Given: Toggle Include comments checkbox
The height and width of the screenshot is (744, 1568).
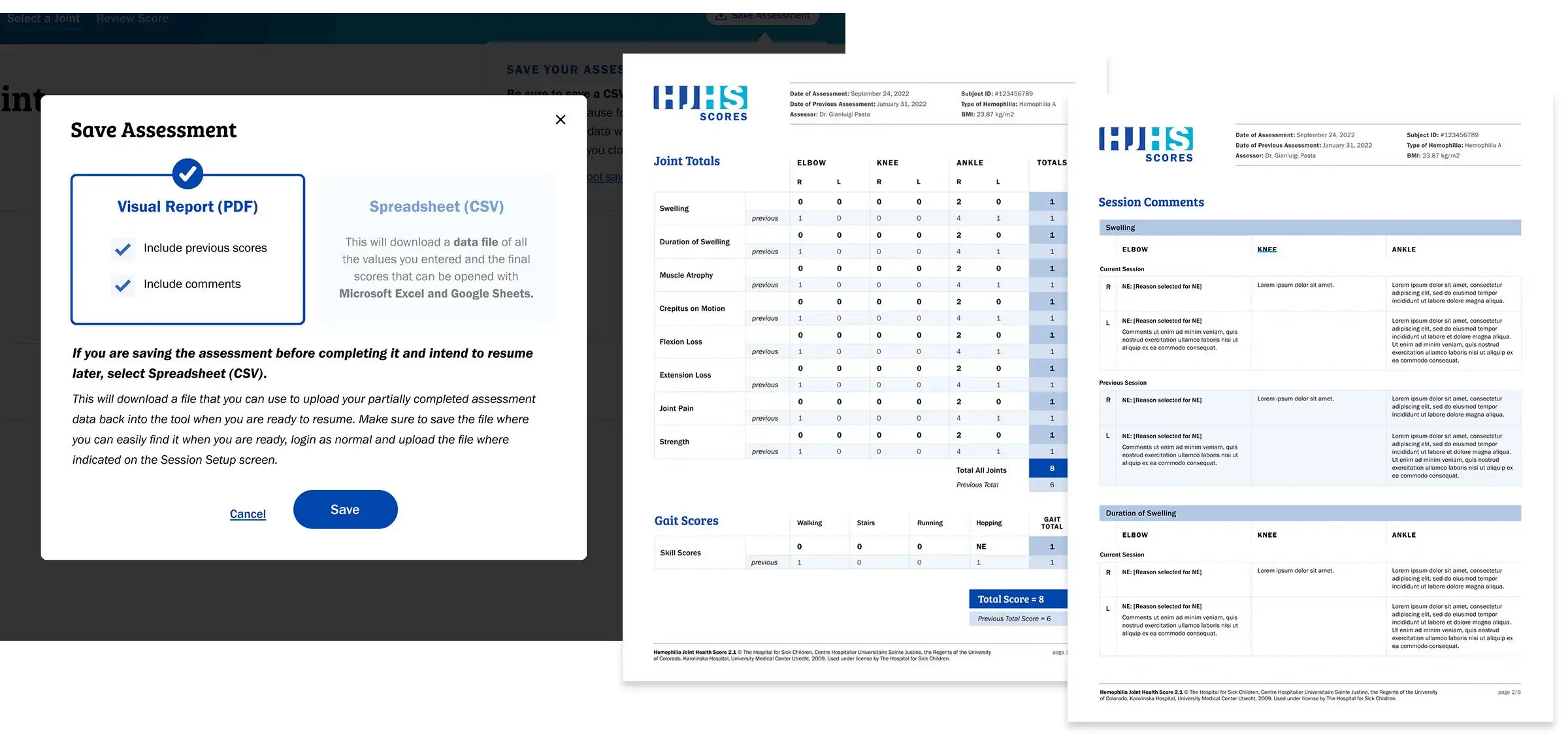Looking at the screenshot, I should click(x=123, y=285).
